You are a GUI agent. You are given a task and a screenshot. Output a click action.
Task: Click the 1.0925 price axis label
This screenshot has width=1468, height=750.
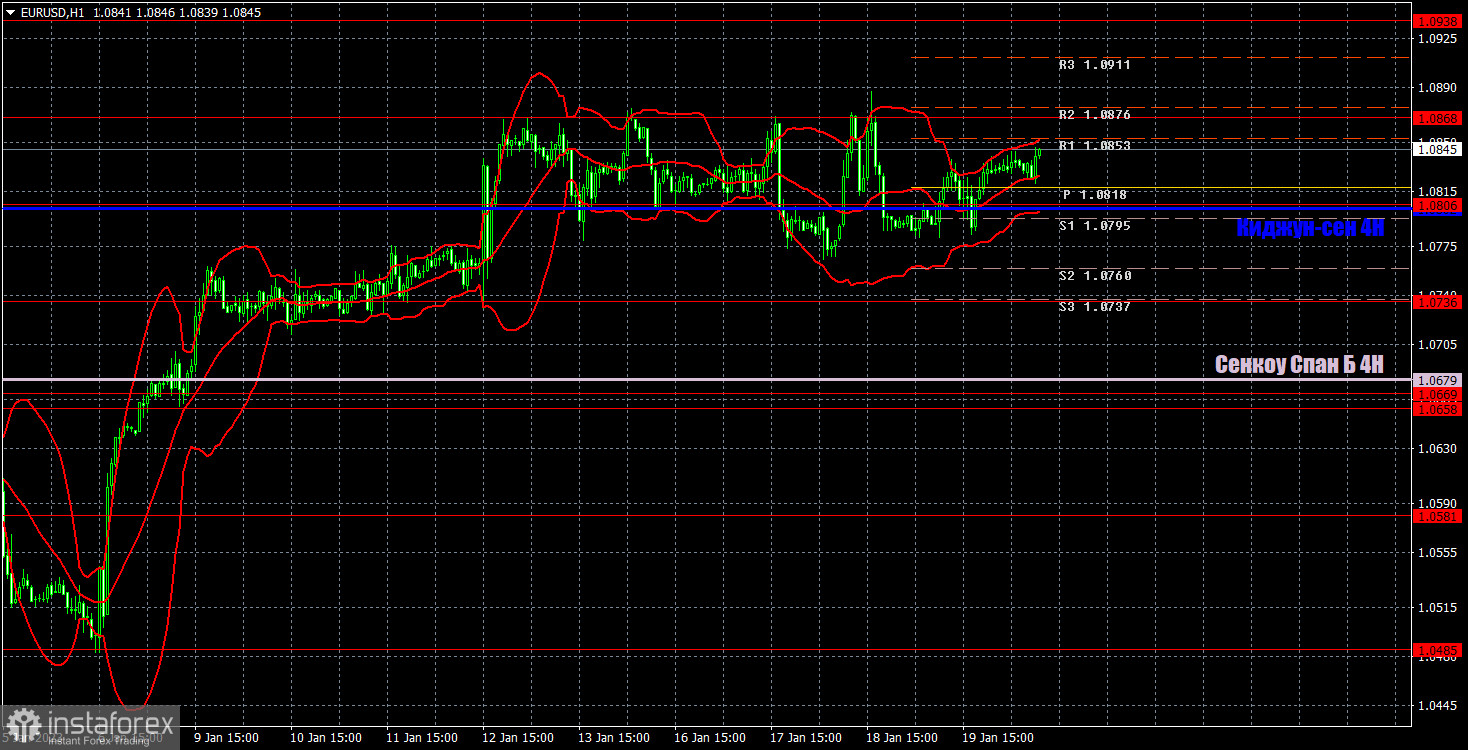click(x=1439, y=38)
